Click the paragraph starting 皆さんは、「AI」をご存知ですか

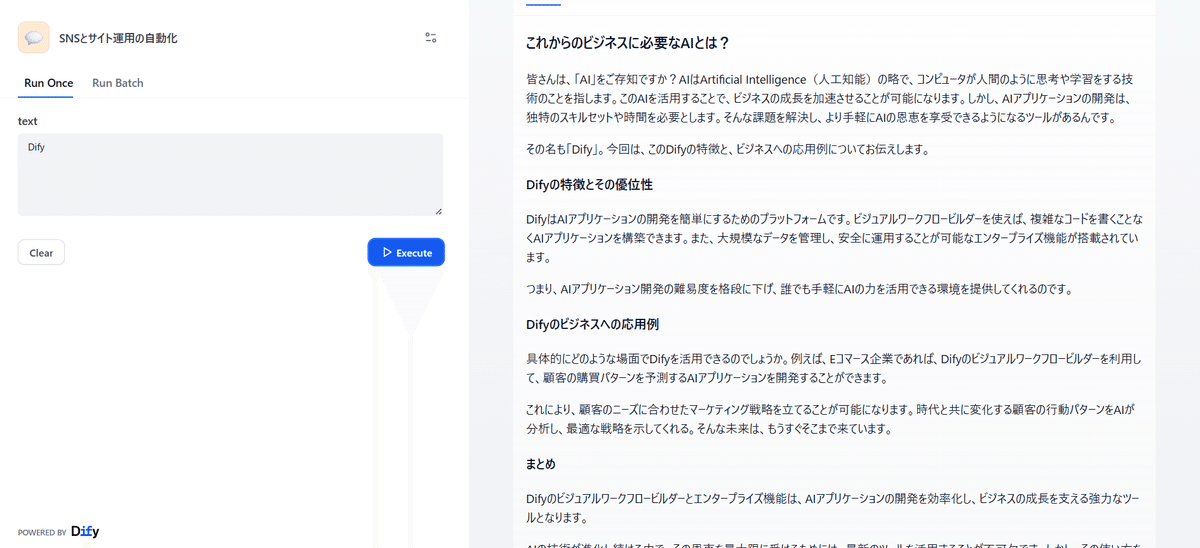click(829, 97)
